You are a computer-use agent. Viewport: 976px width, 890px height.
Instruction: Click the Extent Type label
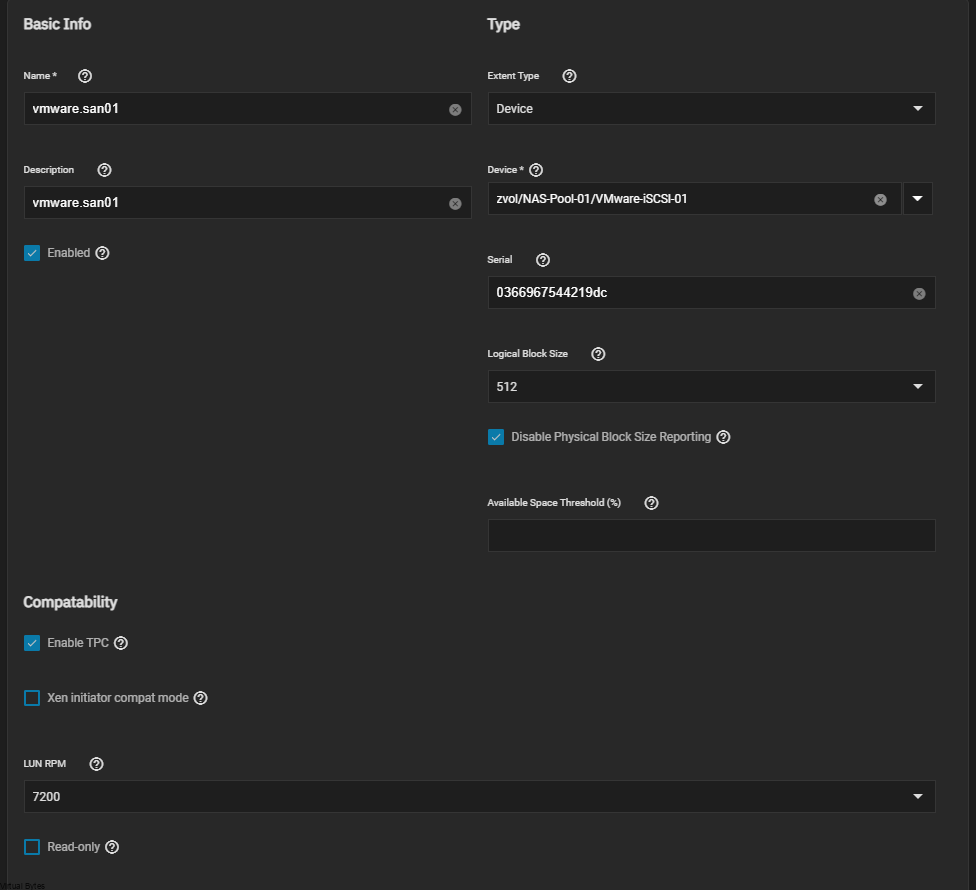pos(514,76)
